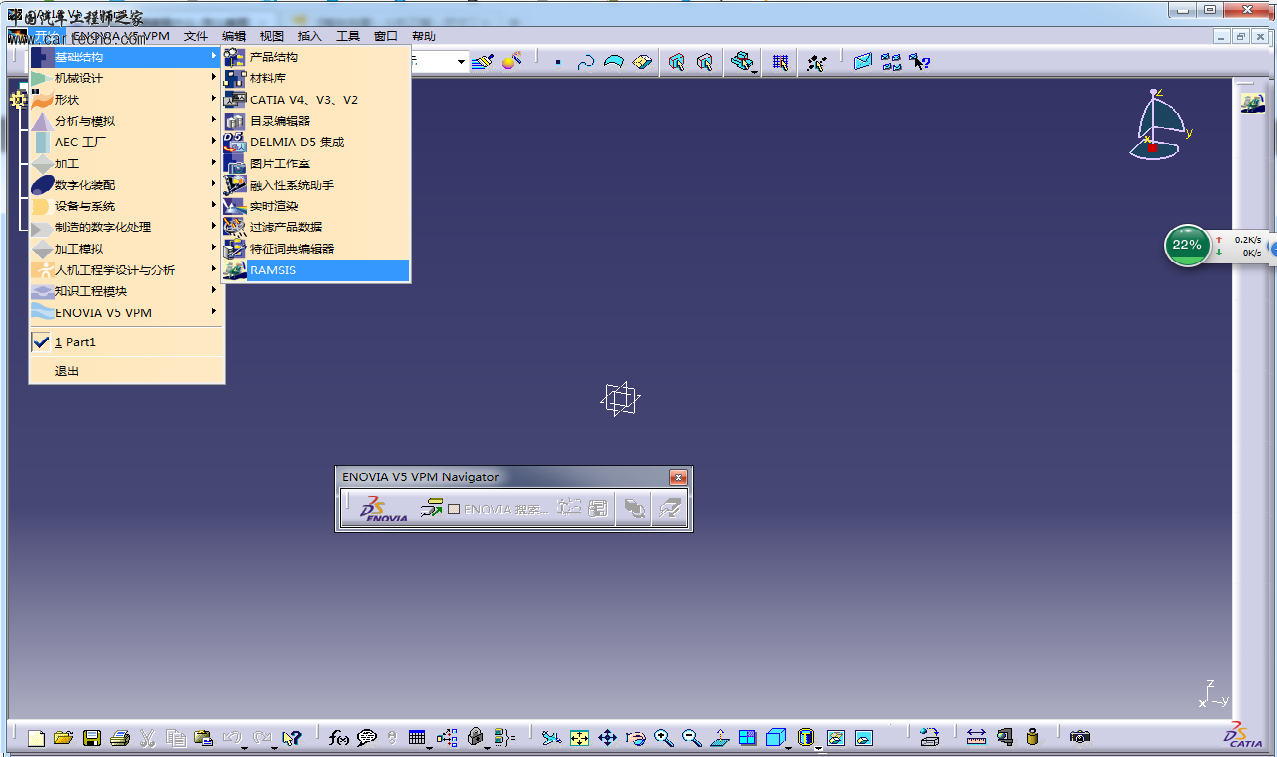Save the document with the floppy disk icon
Viewport: 1277px width, 757px height.
[x=92, y=738]
